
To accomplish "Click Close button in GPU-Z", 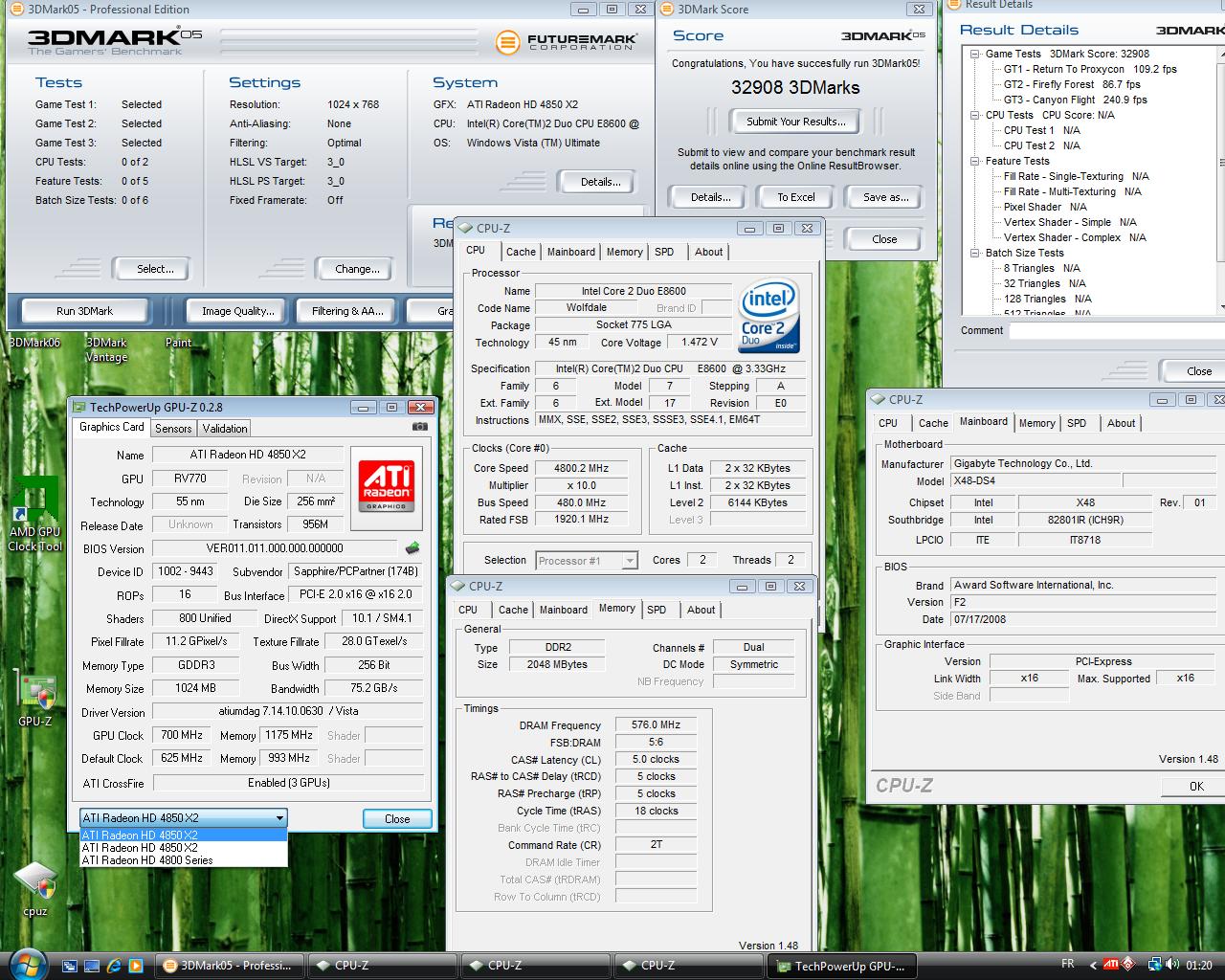I will [397, 819].
